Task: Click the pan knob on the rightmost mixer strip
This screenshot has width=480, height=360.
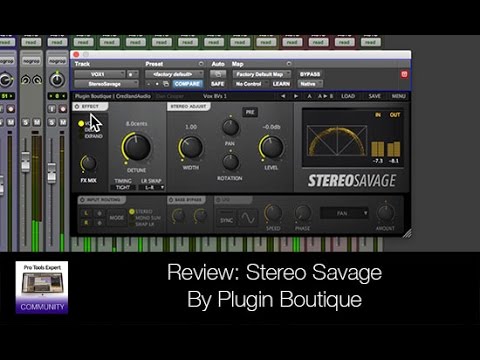Action: tap(57, 80)
